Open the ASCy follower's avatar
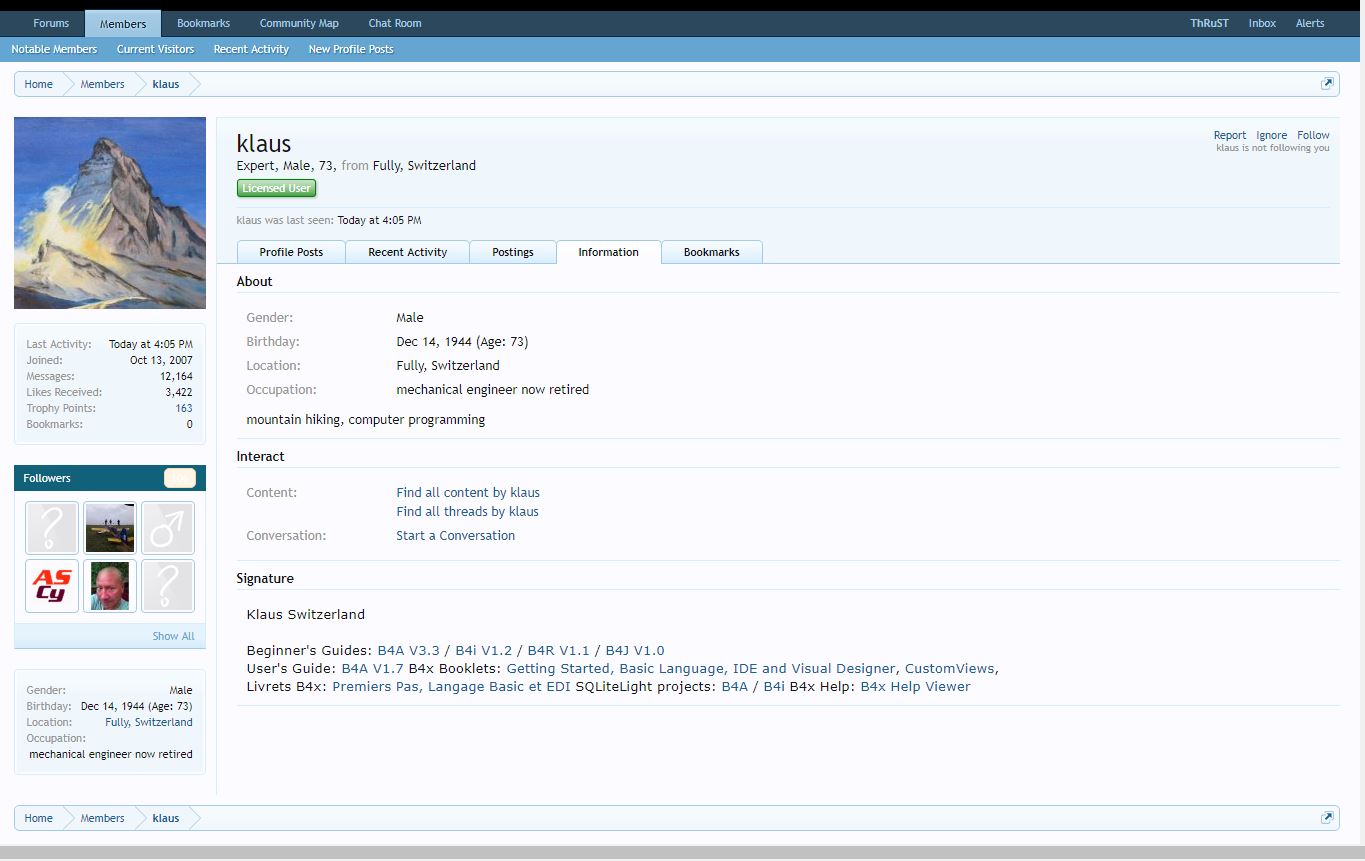1365x861 pixels. pos(51,585)
